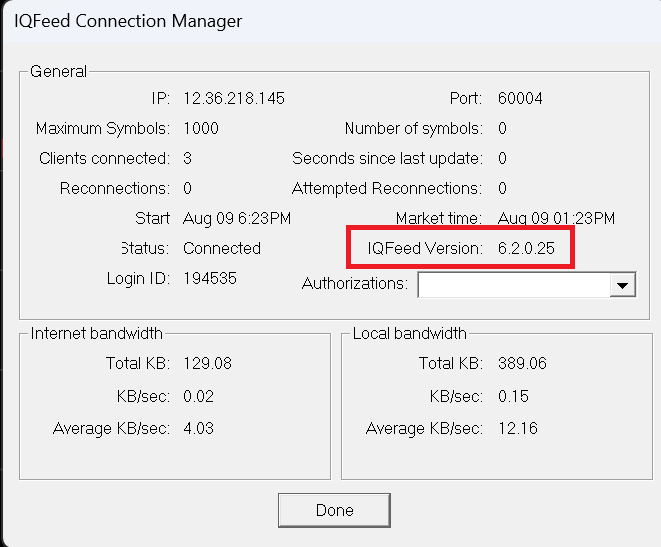
Task: Click Local bandwidth Total KB value 389.06
Action: point(522,364)
